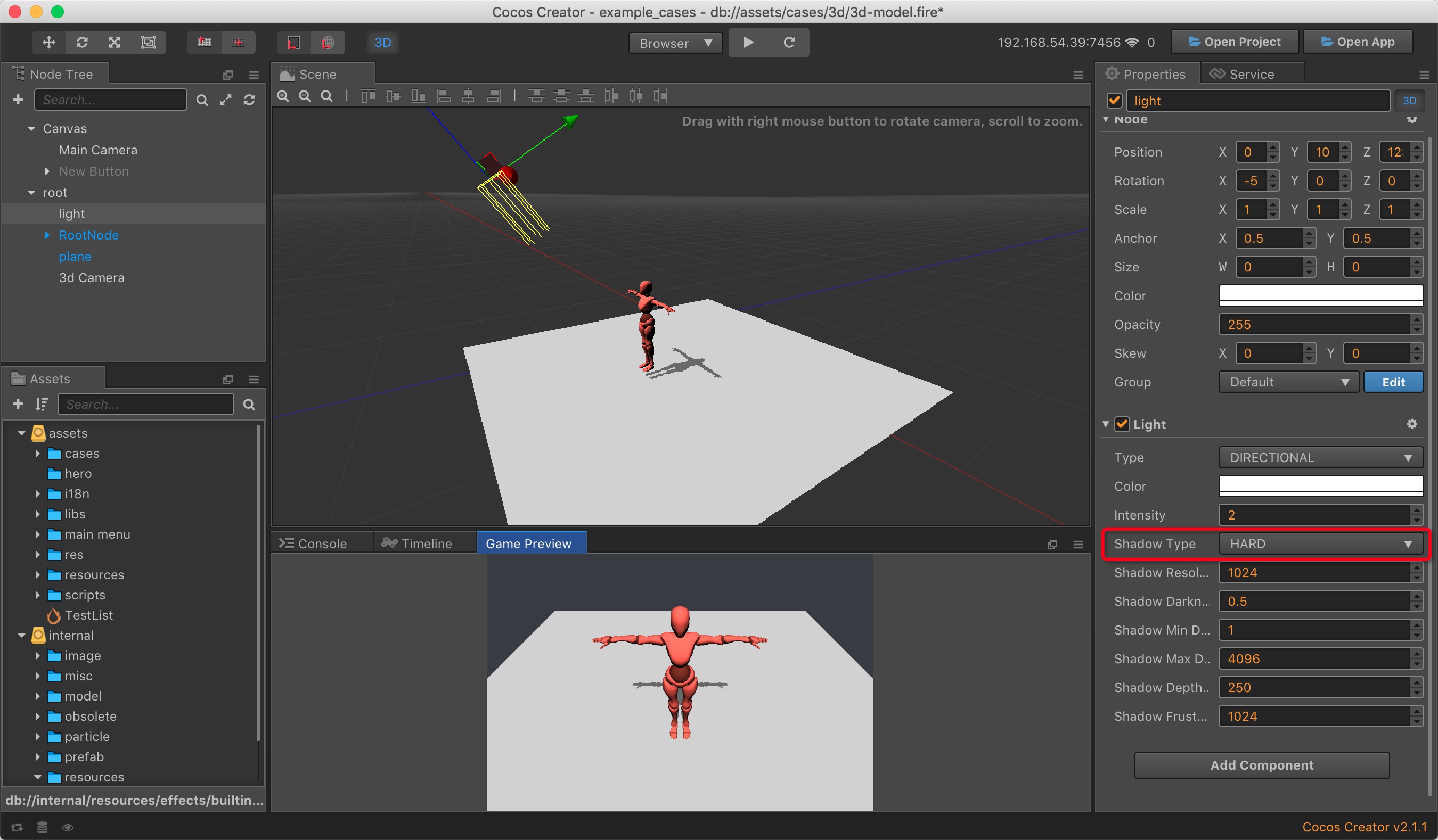
Task: Click the scale tool icon in toolbar
Action: pos(115,42)
